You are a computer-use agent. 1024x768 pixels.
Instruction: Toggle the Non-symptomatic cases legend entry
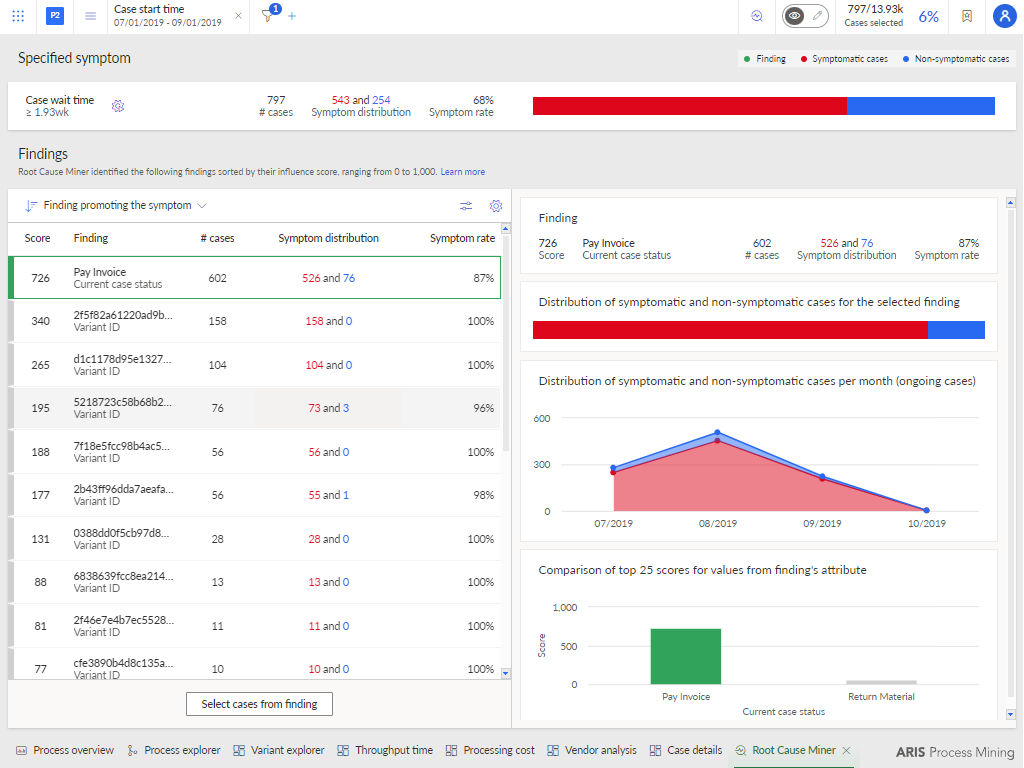[x=955, y=59]
